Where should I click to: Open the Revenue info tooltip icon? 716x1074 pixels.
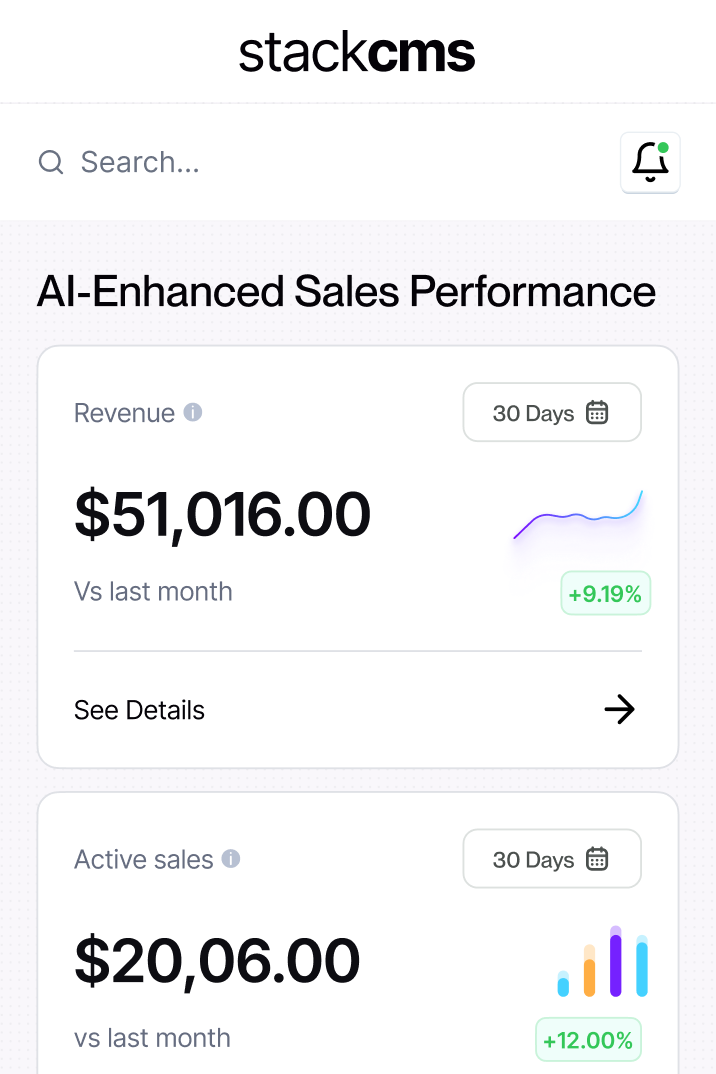tap(195, 412)
